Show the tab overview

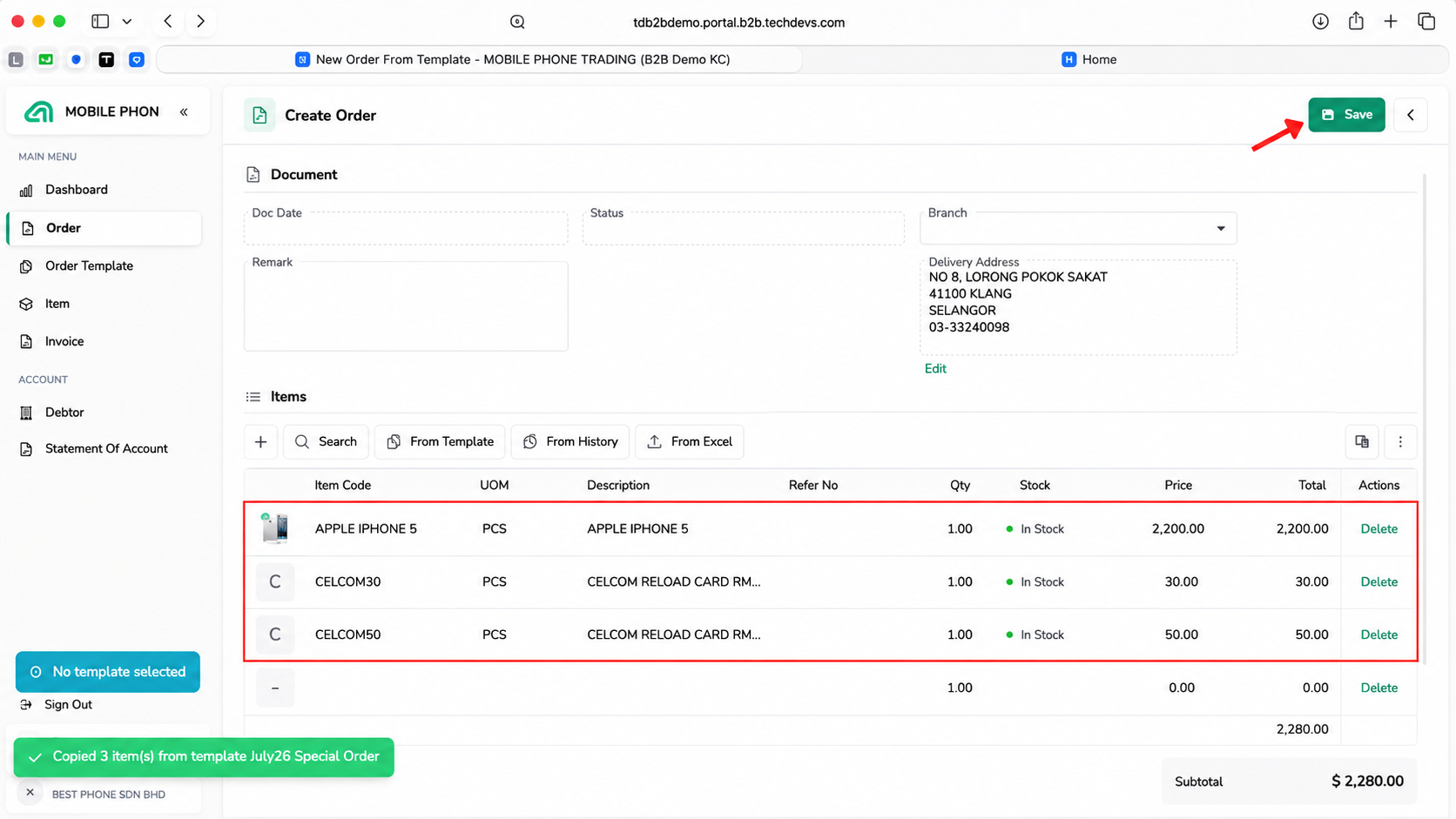coord(1426,22)
